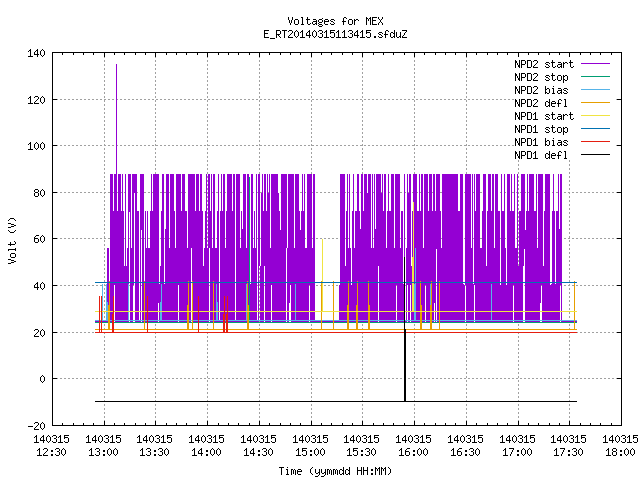Click the y-axis tick value 40
The width and height of the screenshot is (640, 480).
pyautogui.click(x=39, y=286)
